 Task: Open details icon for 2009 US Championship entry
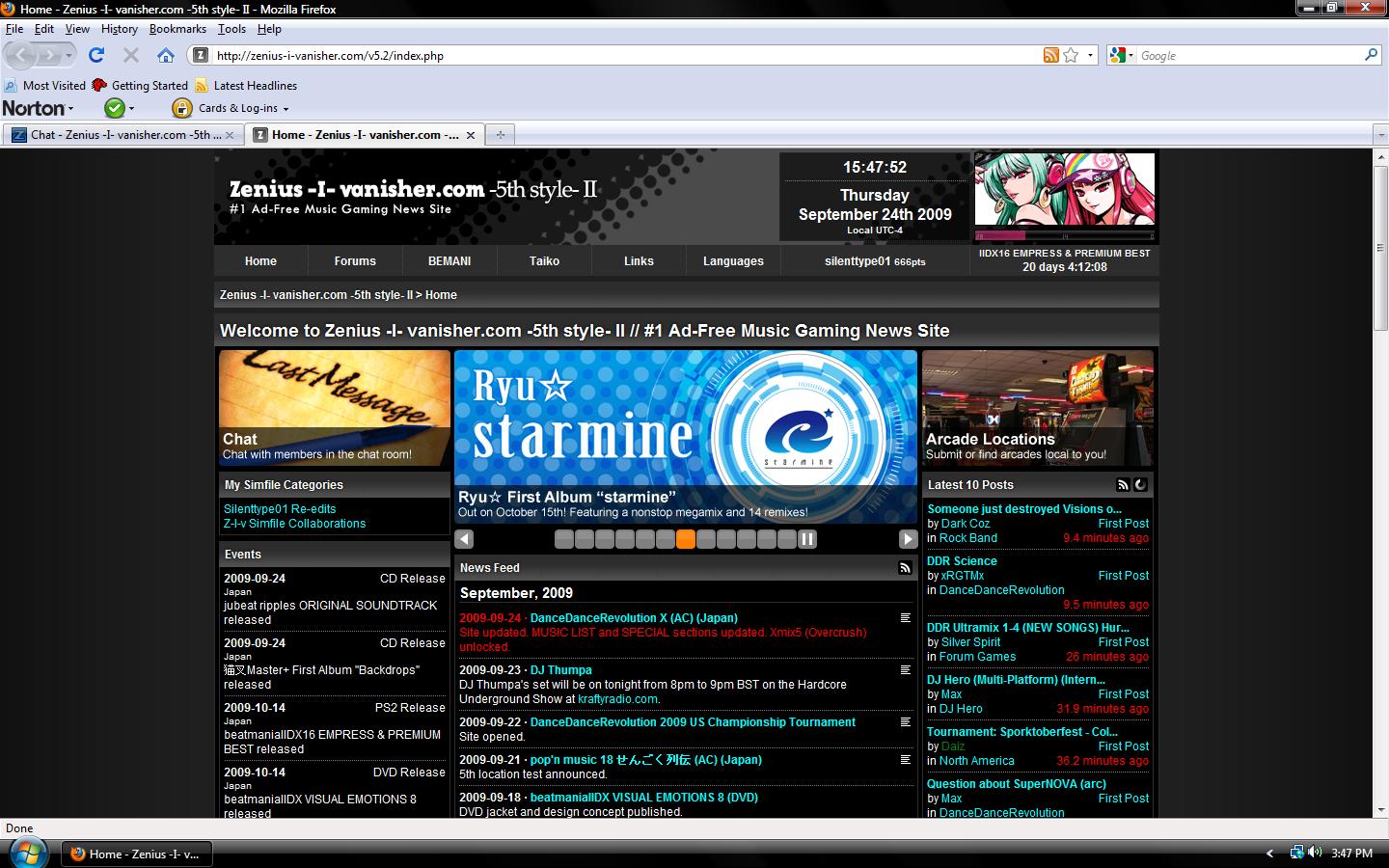point(905,722)
